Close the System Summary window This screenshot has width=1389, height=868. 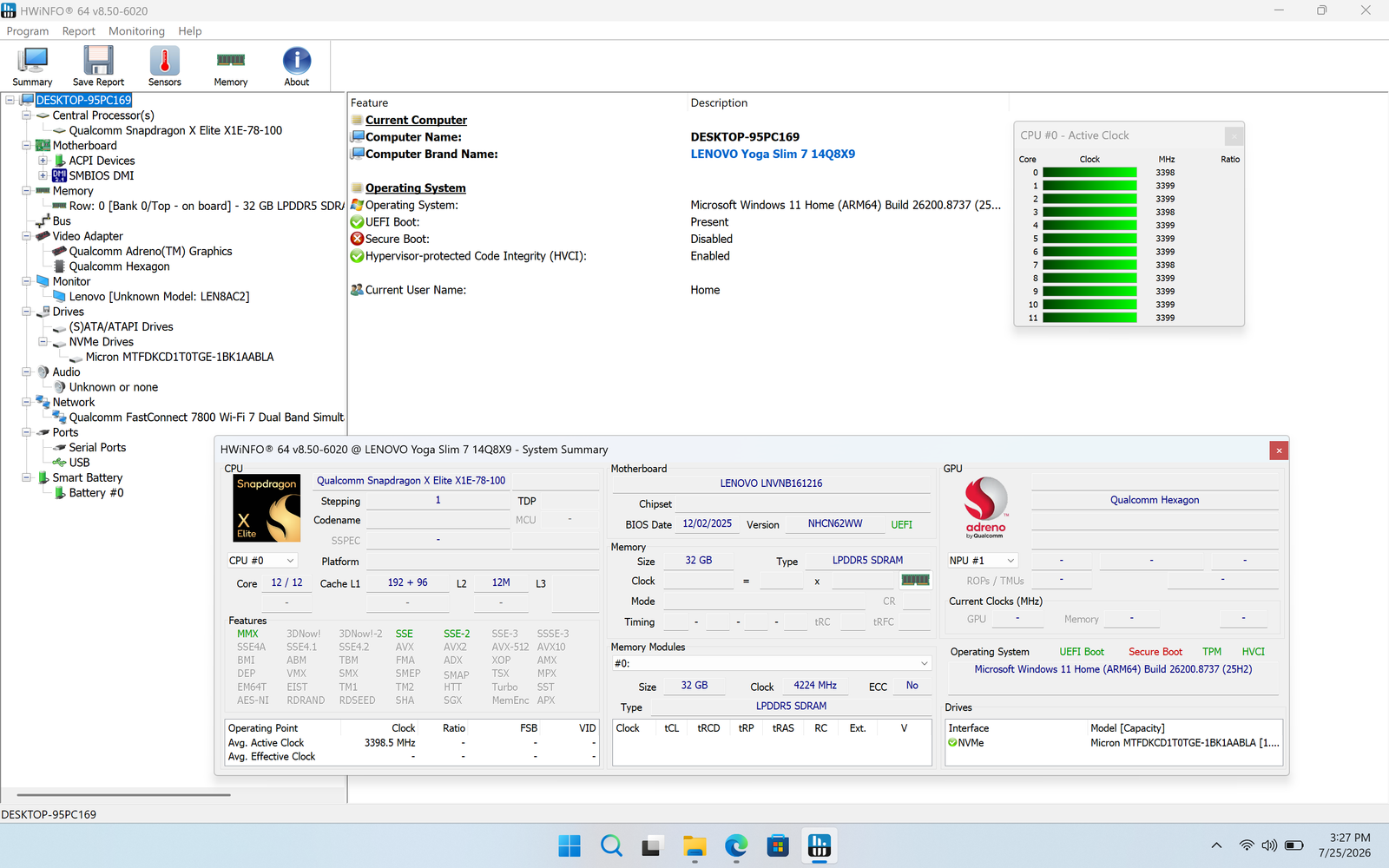click(x=1279, y=450)
